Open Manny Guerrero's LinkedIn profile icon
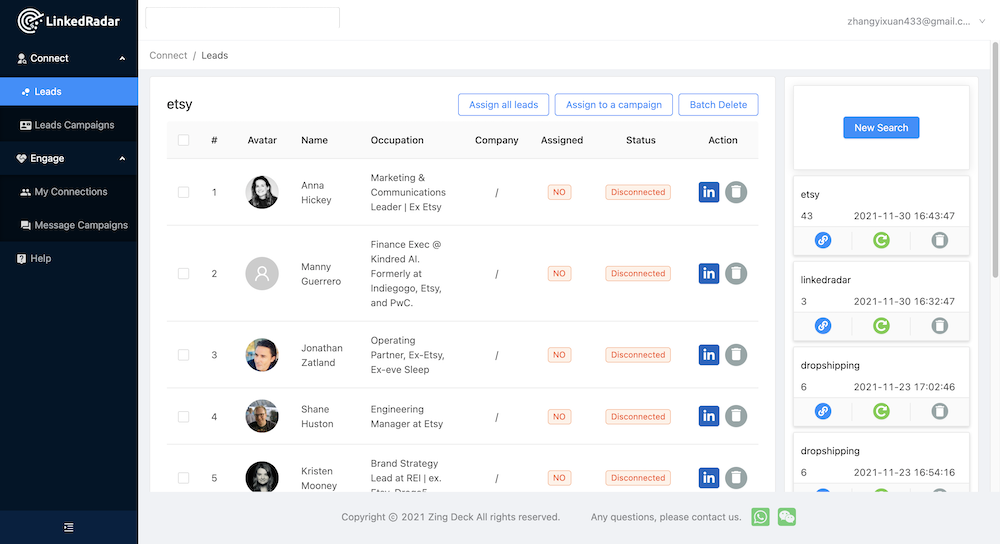Screen dimensions: 1000x544 click(x=709, y=274)
